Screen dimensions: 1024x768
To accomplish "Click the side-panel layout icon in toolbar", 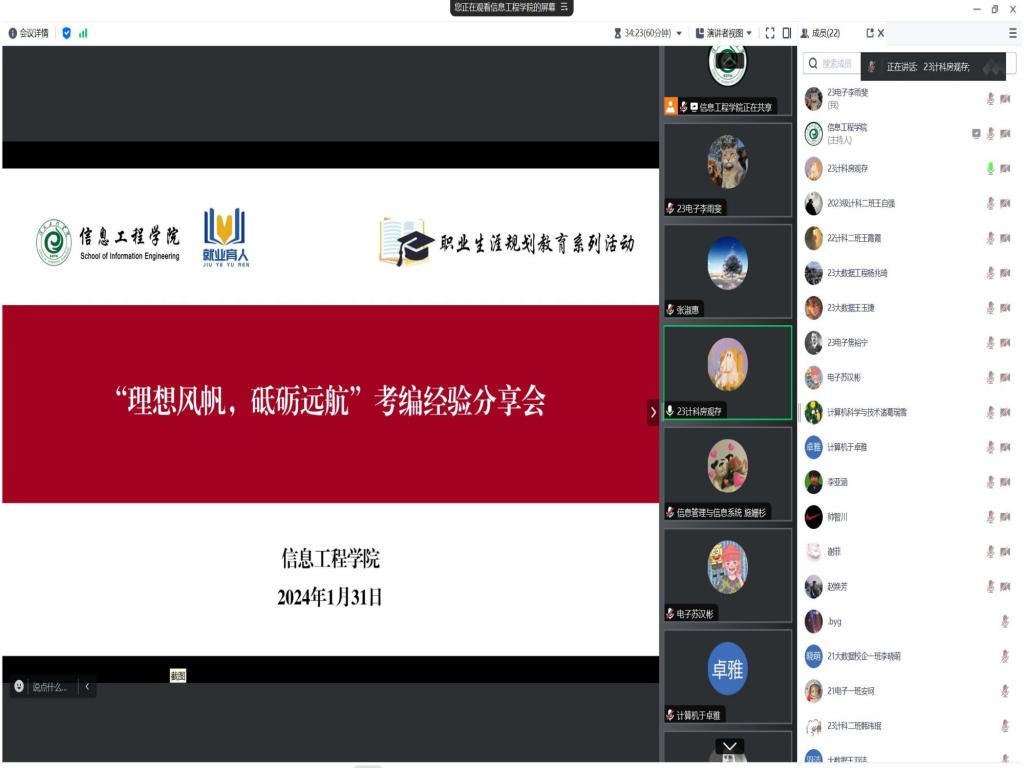I will pos(787,33).
